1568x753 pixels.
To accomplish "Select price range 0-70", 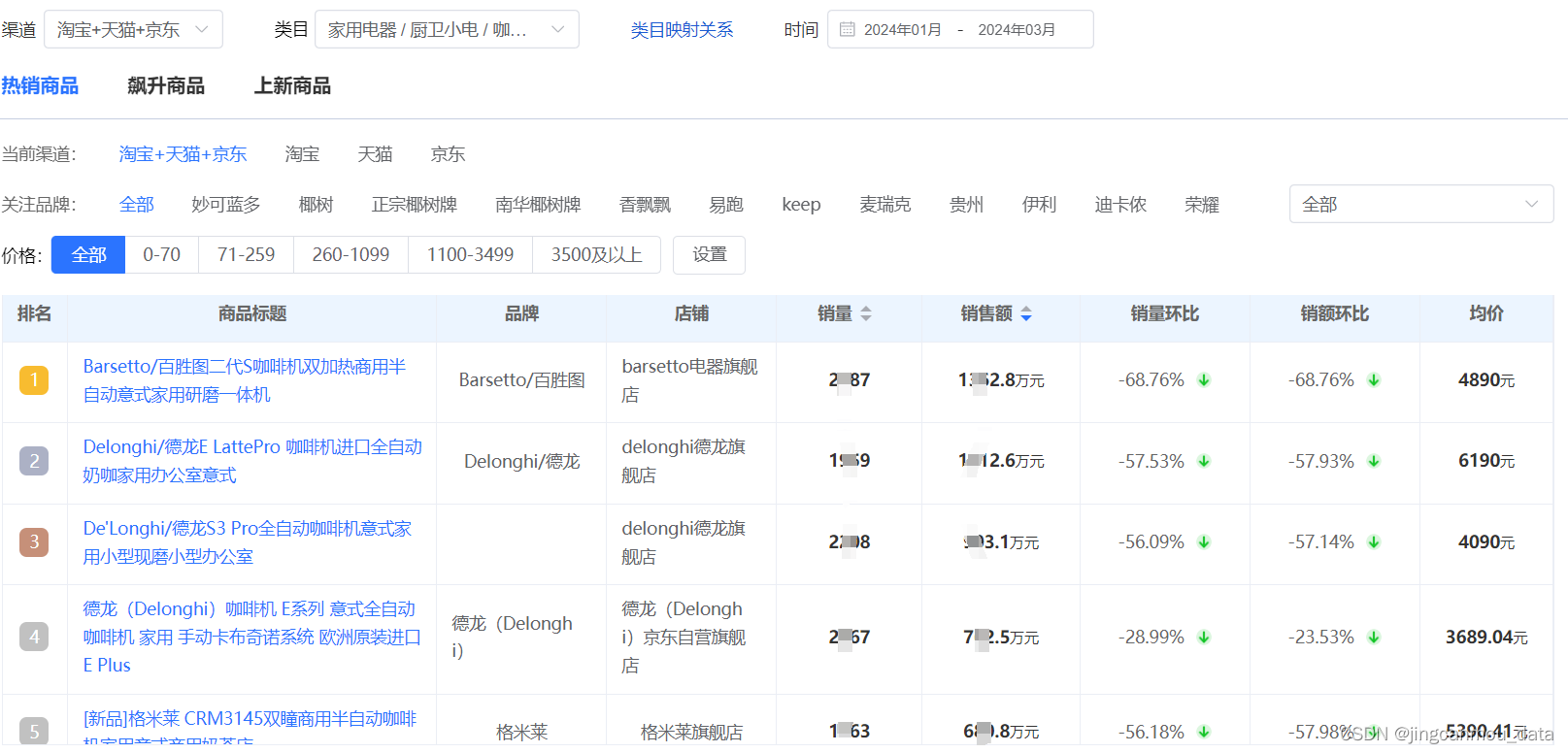I will [x=162, y=255].
